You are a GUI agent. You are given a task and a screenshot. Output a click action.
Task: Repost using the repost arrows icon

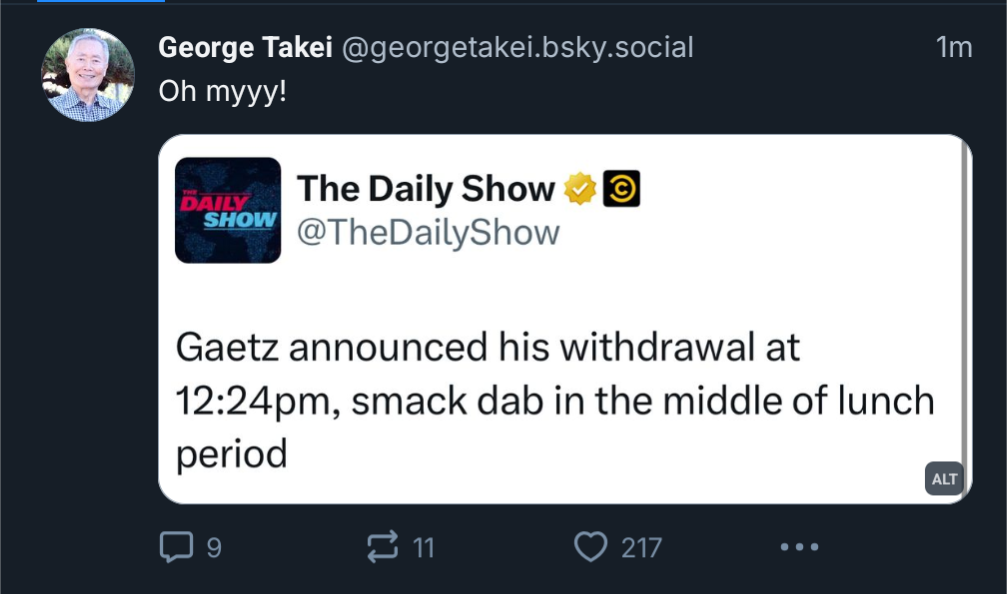(383, 547)
